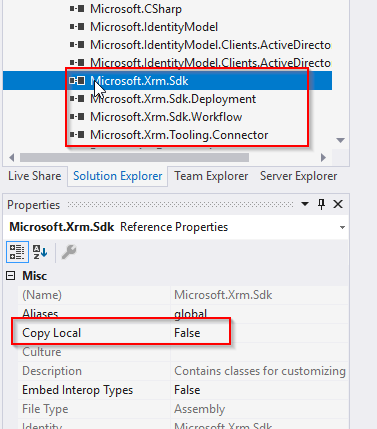
Task: Switch to the Team Explorer tab
Action: 211,176
